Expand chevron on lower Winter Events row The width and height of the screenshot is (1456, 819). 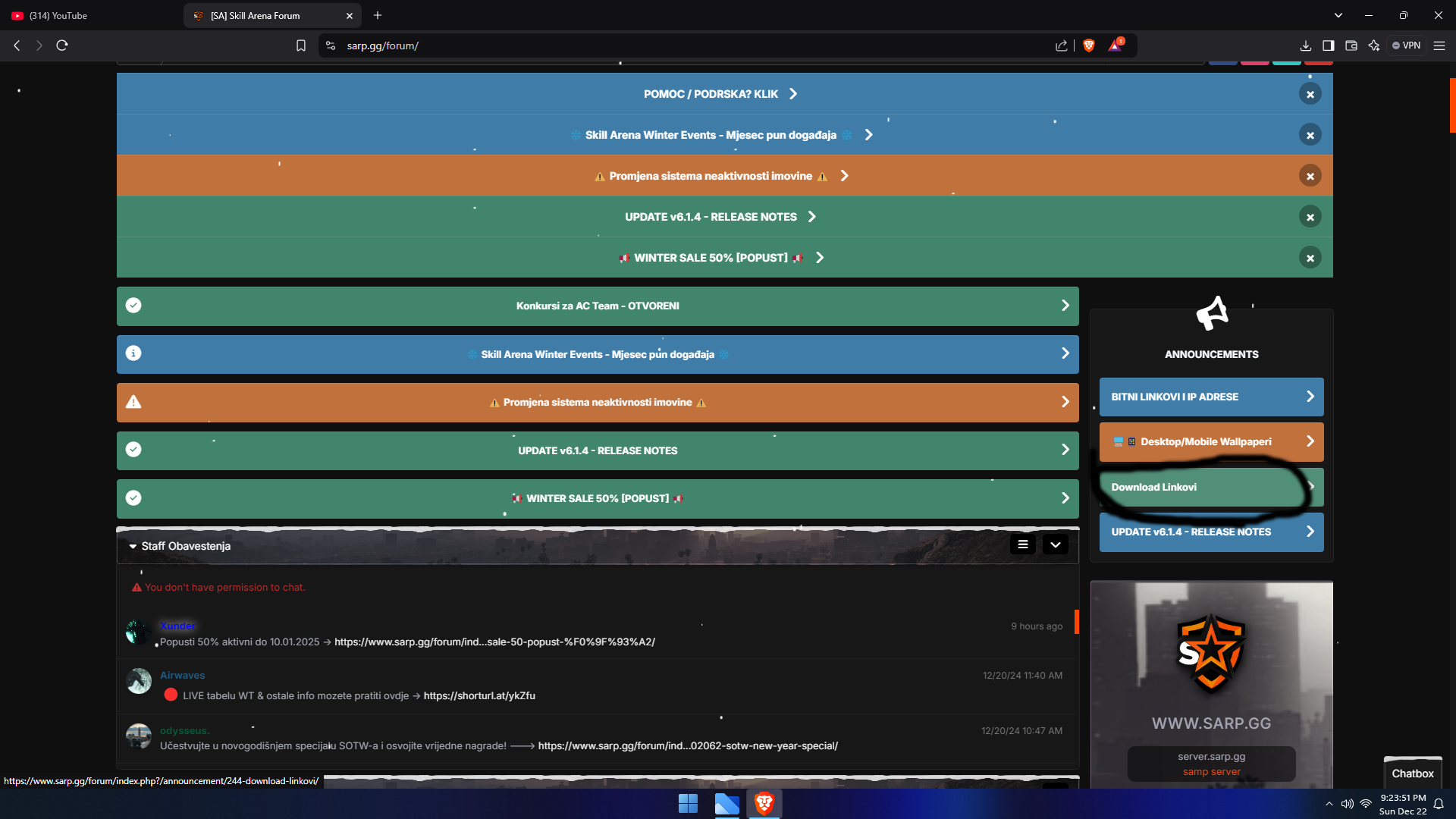click(1065, 353)
